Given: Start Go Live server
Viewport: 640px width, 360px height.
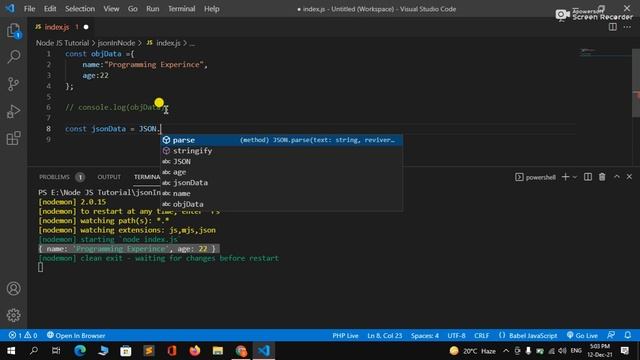Looking at the screenshot, I should click(x=582, y=336).
